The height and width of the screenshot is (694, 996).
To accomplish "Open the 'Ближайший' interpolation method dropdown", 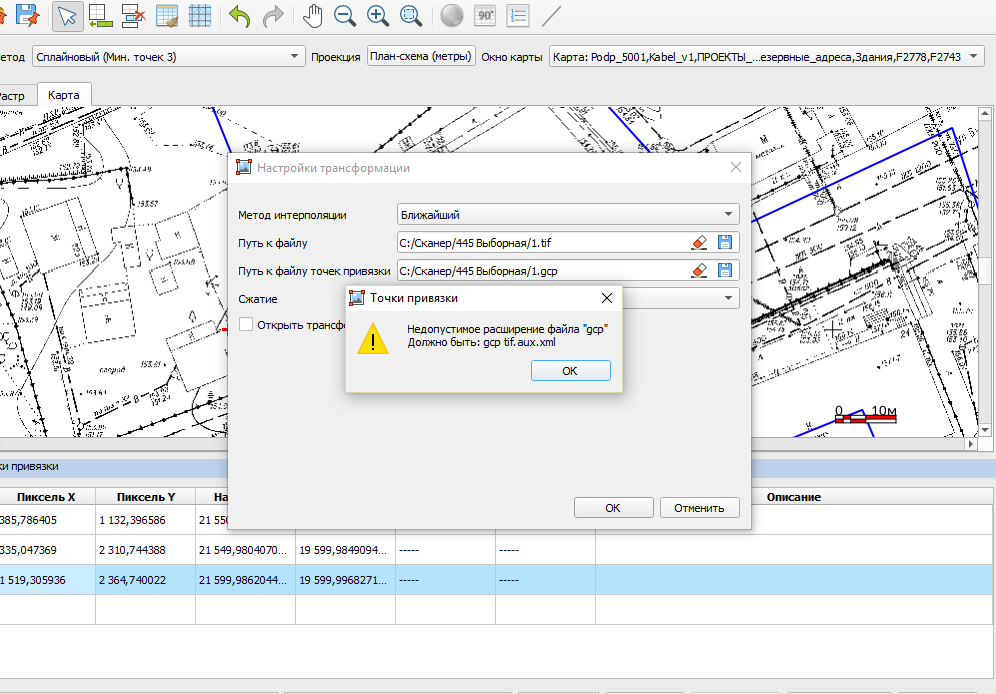I will coord(567,214).
